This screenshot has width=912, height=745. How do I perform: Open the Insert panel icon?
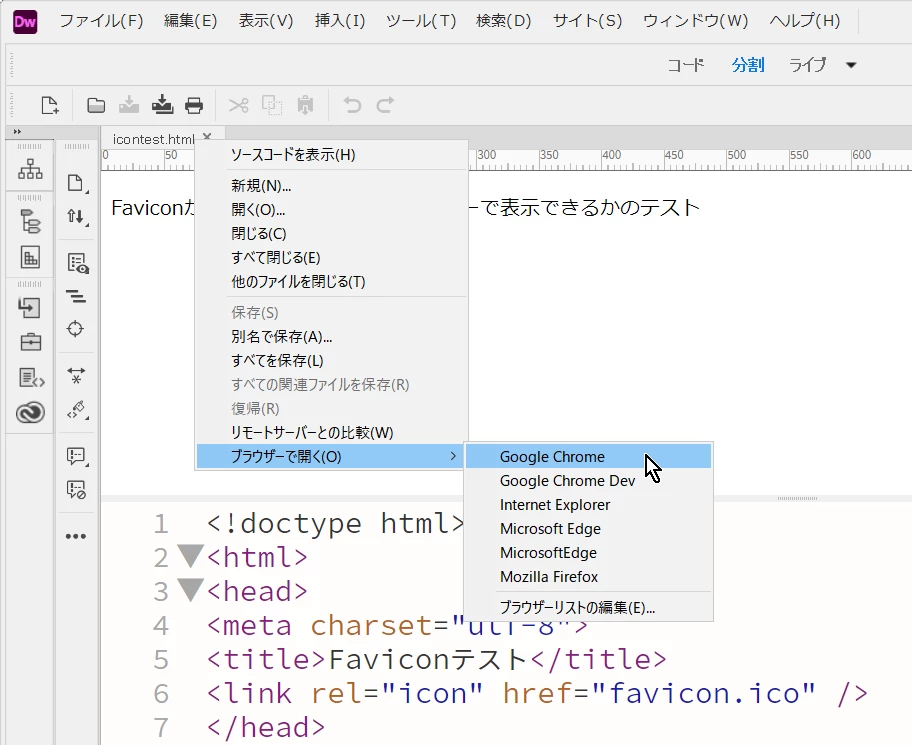(x=30, y=307)
